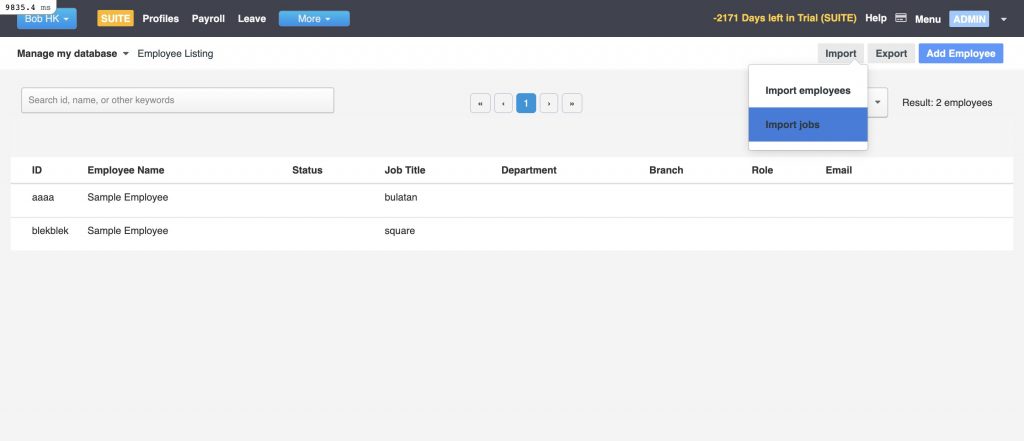The width and height of the screenshot is (1024, 441).
Task: Click the Email column header
Action: point(839,170)
